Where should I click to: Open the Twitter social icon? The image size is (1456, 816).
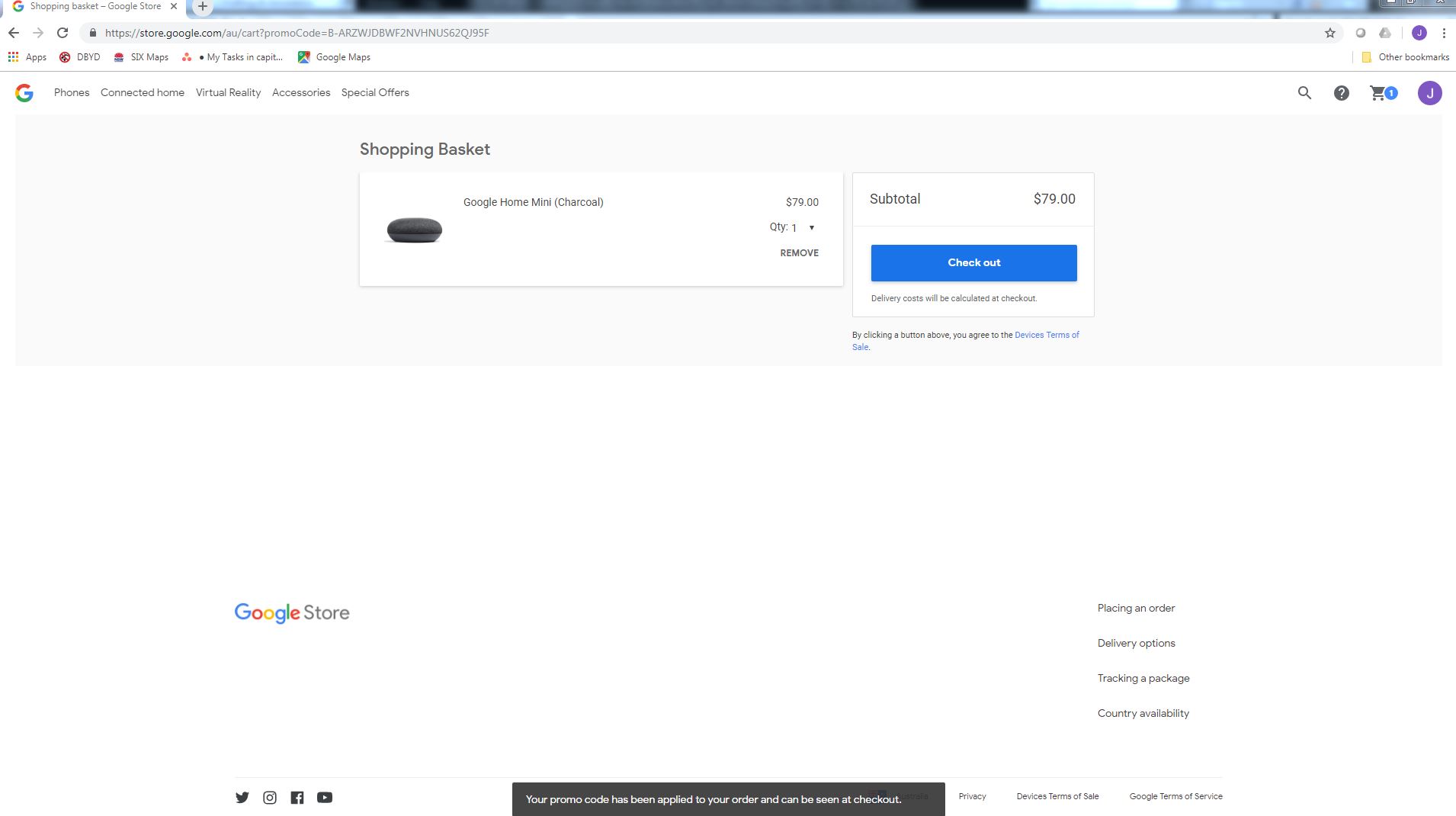tap(242, 797)
